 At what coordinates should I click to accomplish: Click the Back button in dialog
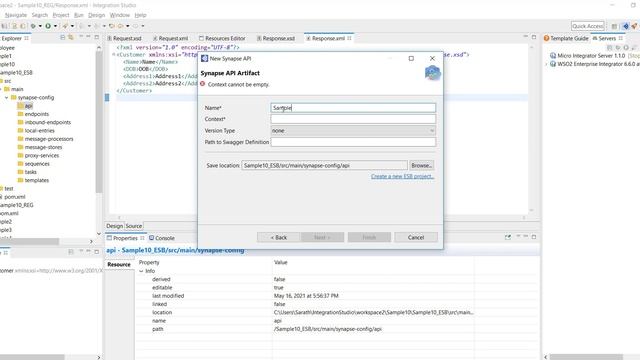[x=279, y=237]
